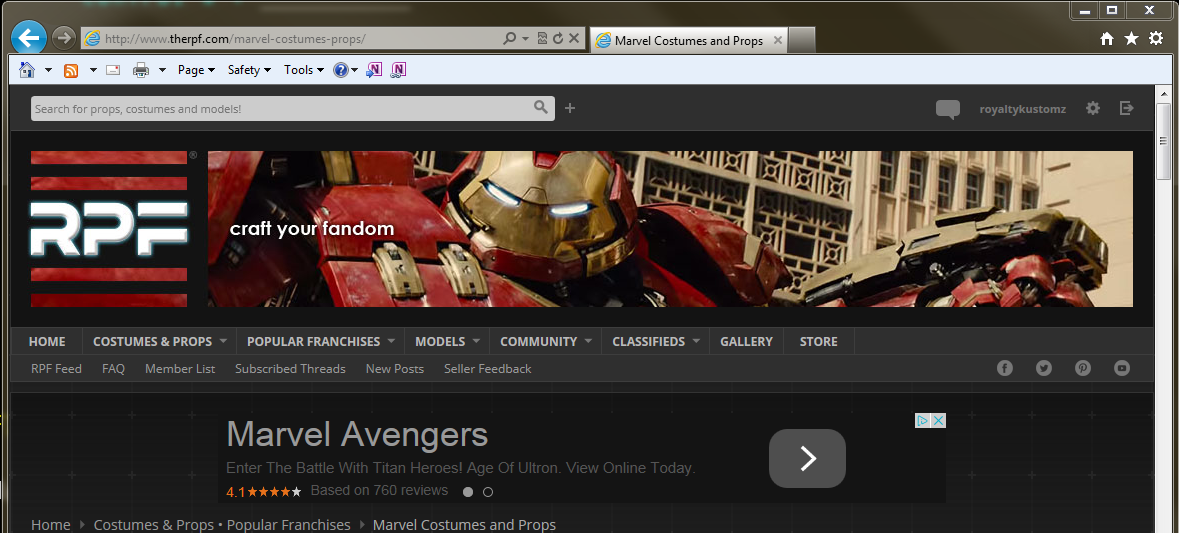1179x533 pixels.
Task: Expand the Home page dropdown arrow
Action: [x=48, y=70]
